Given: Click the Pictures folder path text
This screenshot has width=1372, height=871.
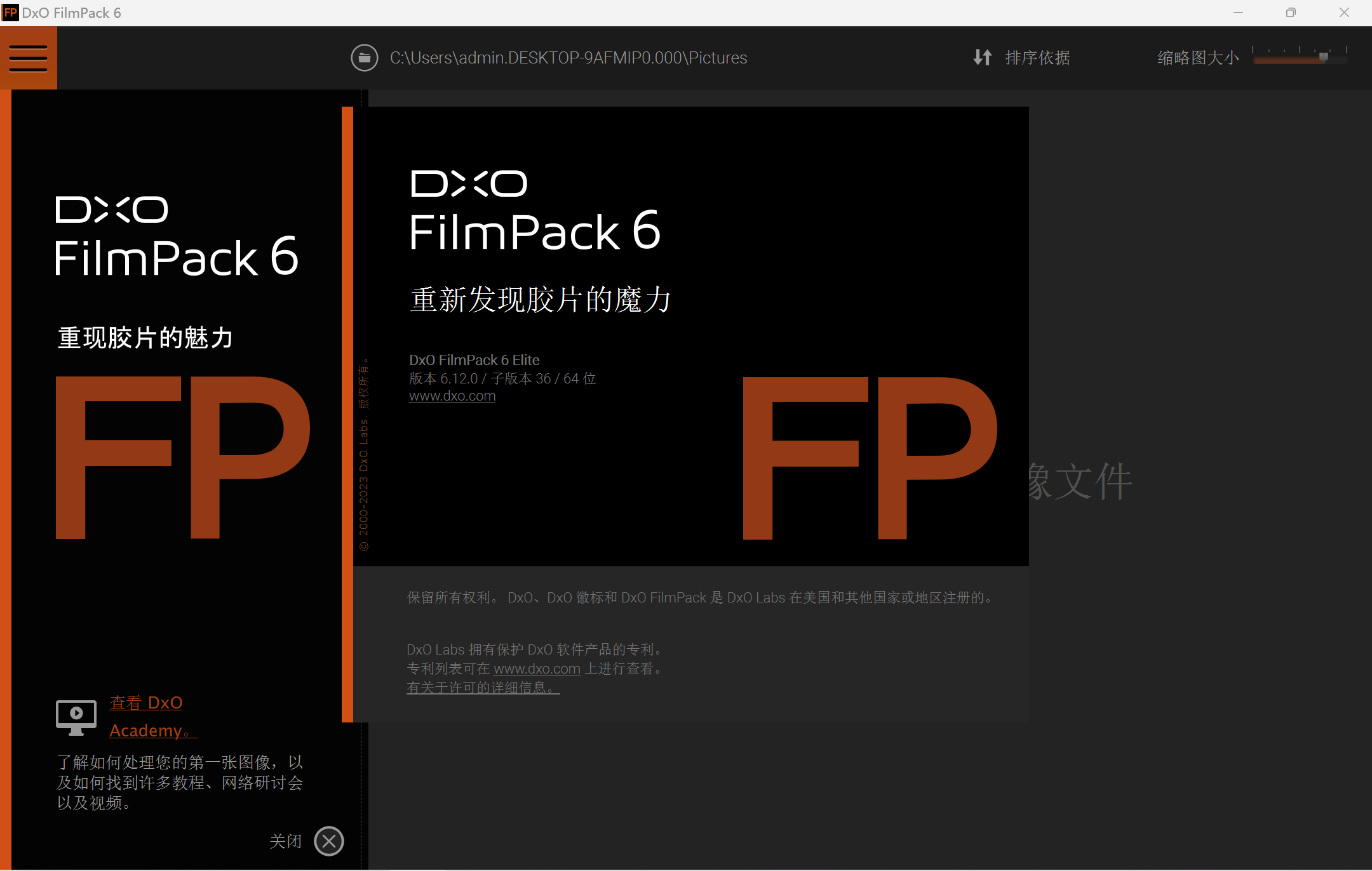Looking at the screenshot, I should pyautogui.click(x=568, y=58).
